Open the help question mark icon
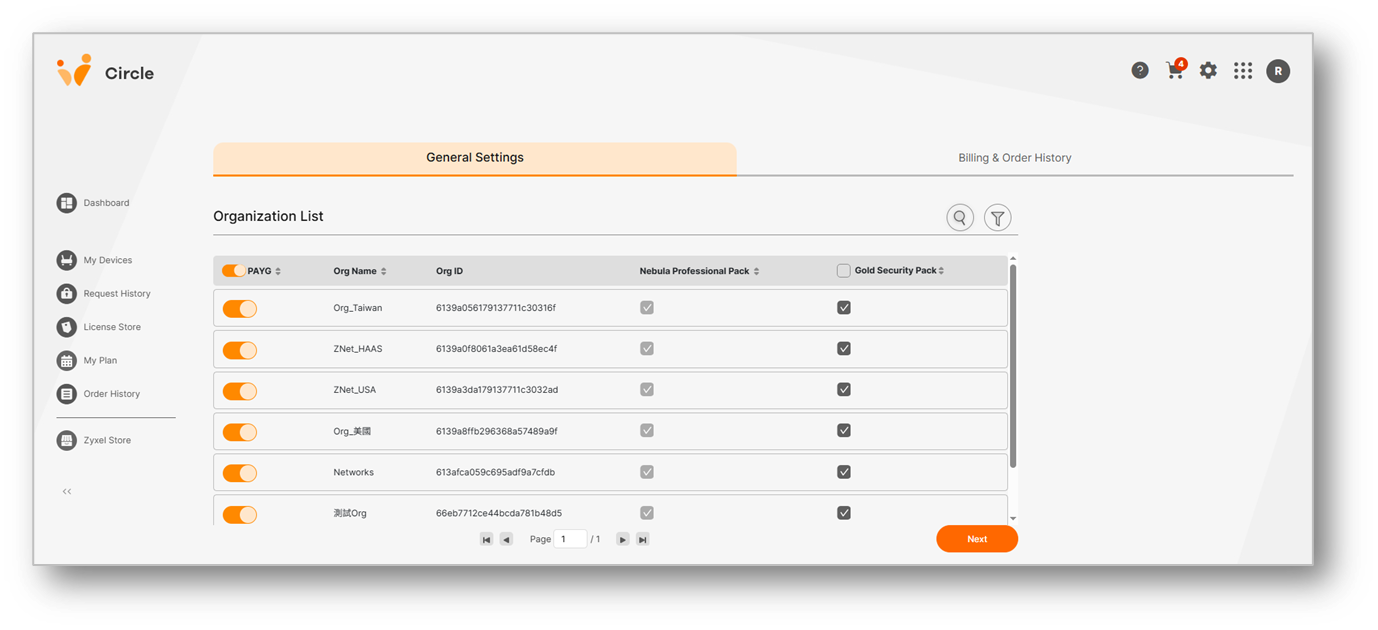This screenshot has width=1378, height=630. click(x=1140, y=70)
